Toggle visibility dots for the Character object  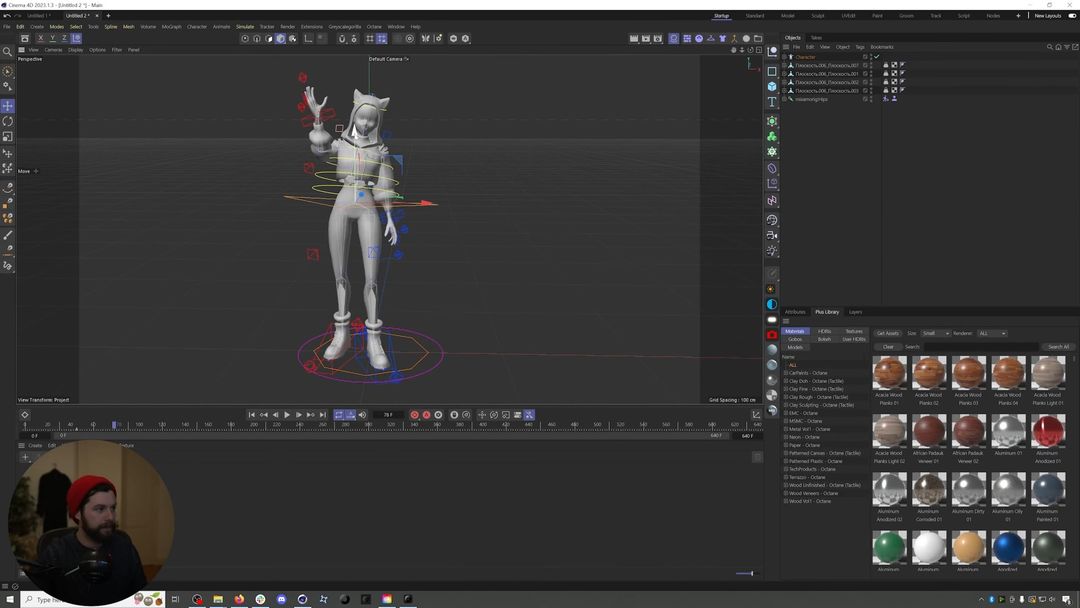[871, 57]
